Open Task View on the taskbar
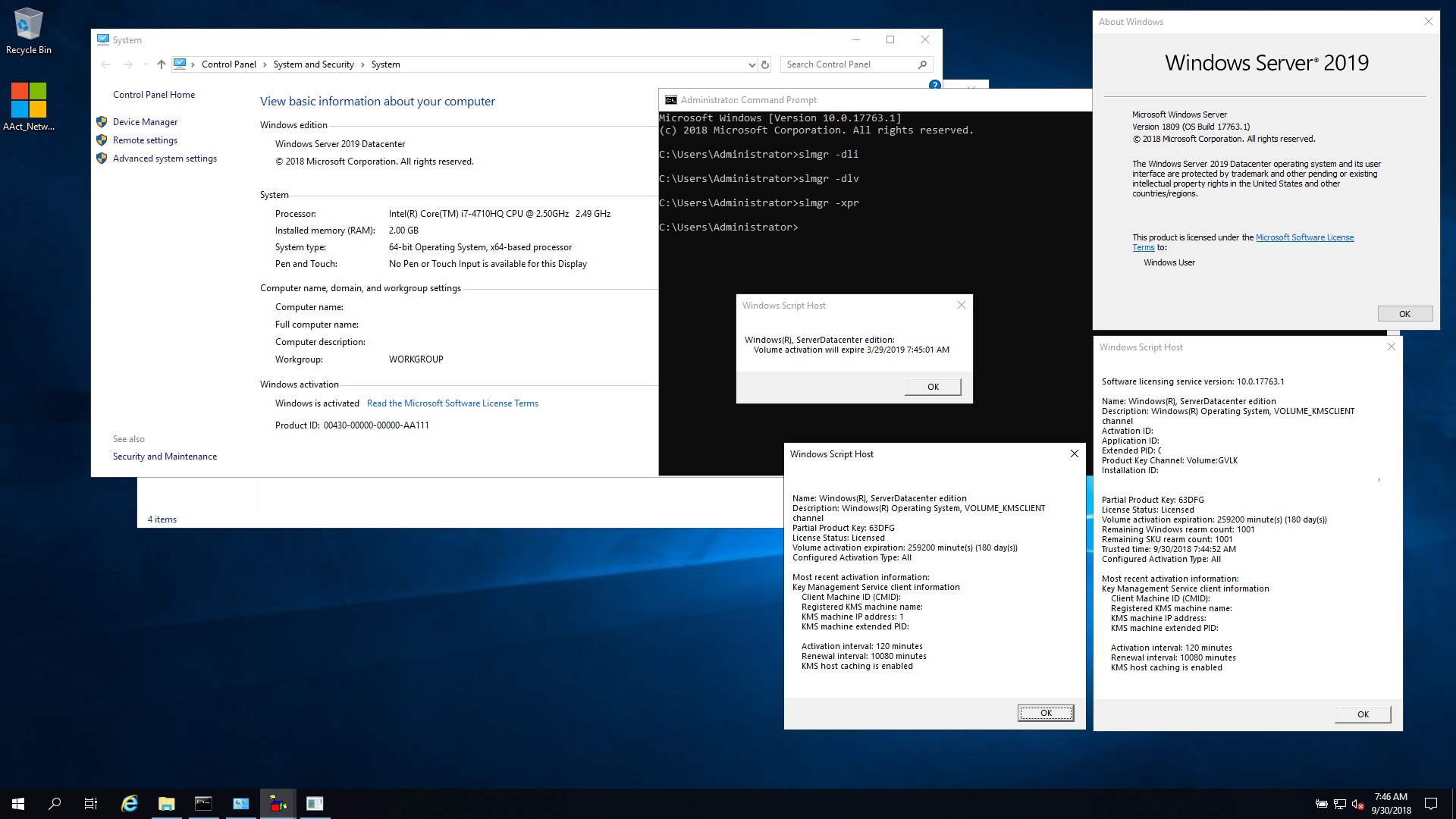This screenshot has width=1456, height=819. (91, 804)
